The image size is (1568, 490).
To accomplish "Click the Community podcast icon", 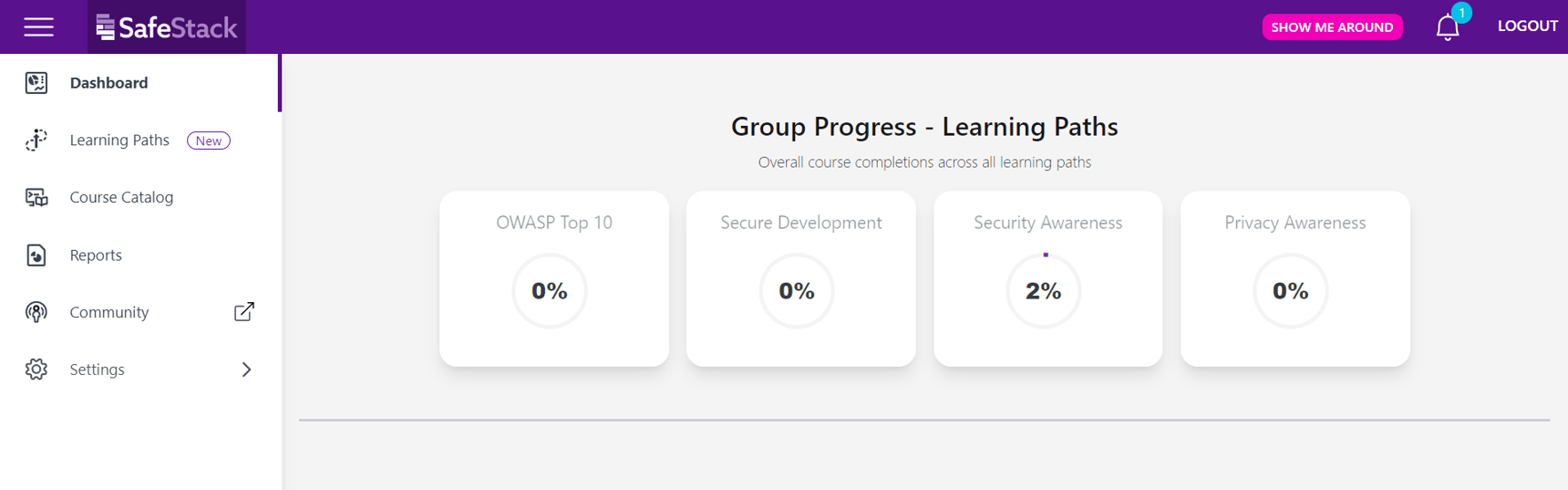I will pos(36,312).
